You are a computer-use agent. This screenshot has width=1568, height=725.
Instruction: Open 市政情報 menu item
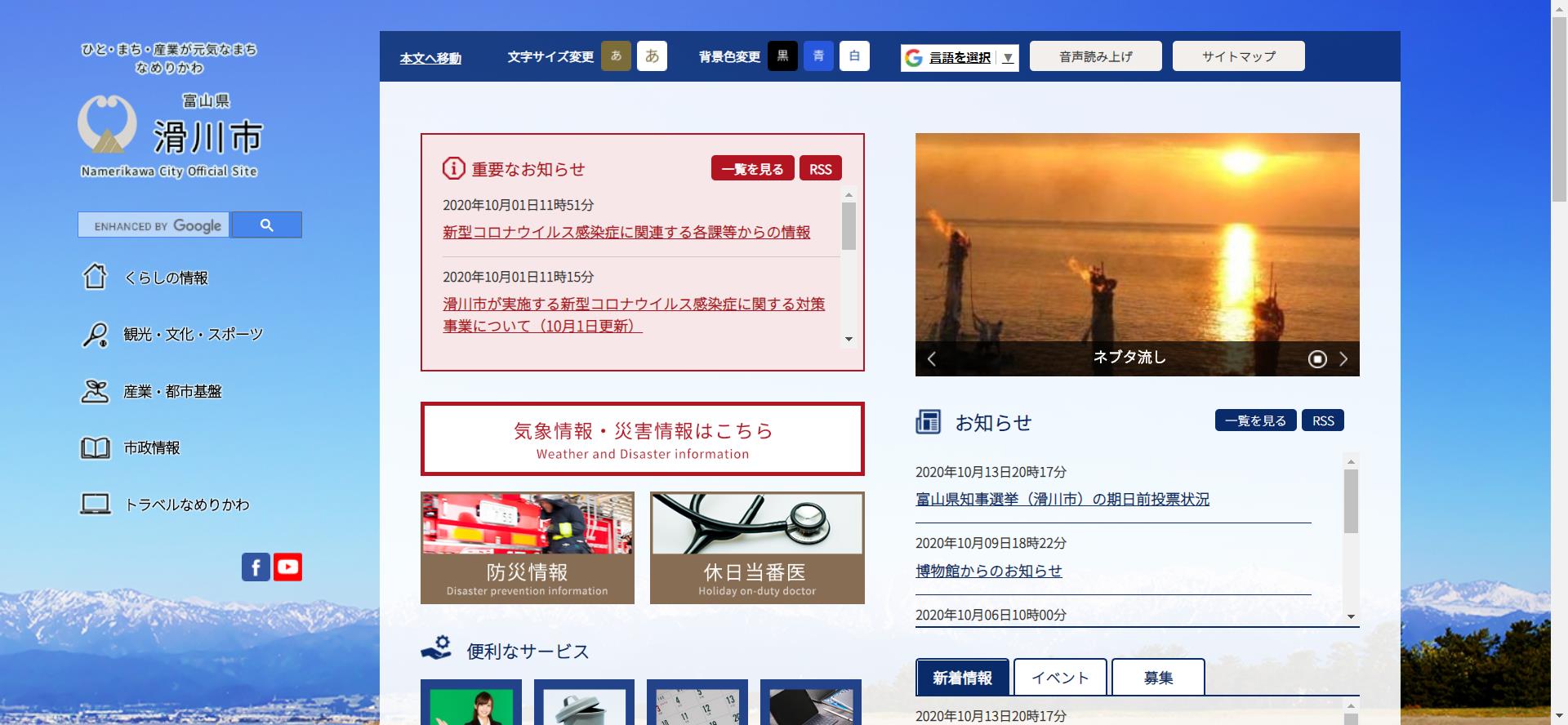tap(152, 447)
